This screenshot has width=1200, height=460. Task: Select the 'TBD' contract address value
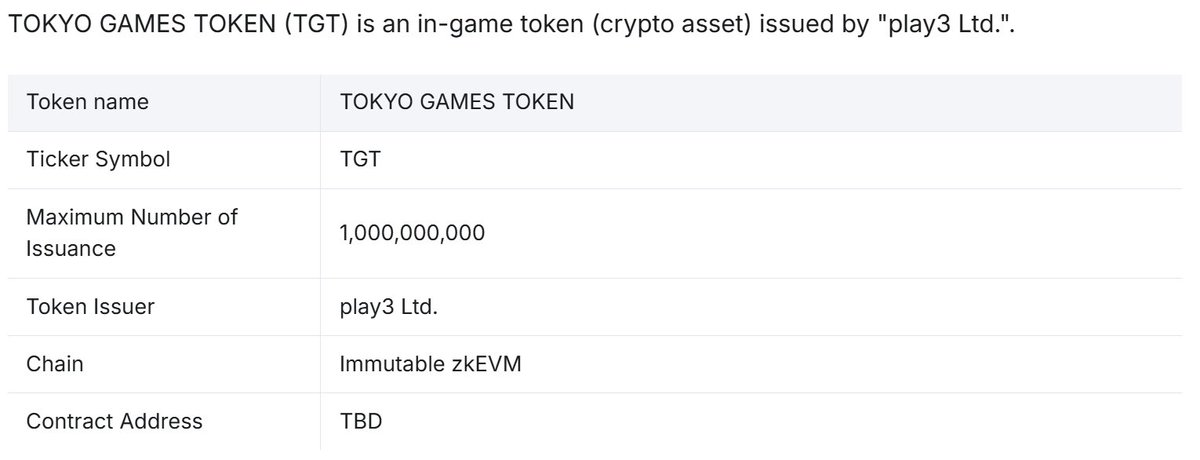(x=361, y=421)
